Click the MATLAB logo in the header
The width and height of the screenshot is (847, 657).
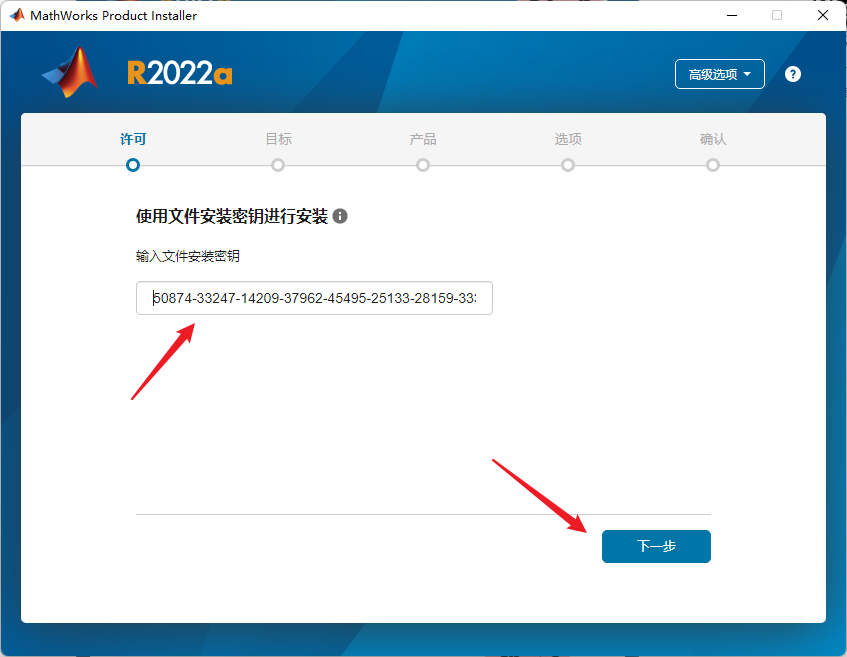[x=71, y=73]
